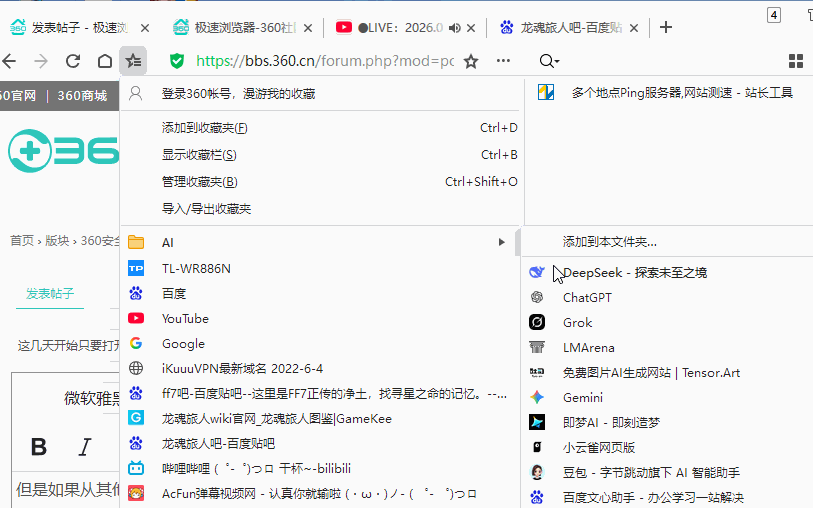Screen dimensions: 813x508
Task: Open the three-dot address bar menu
Action: (x=503, y=61)
